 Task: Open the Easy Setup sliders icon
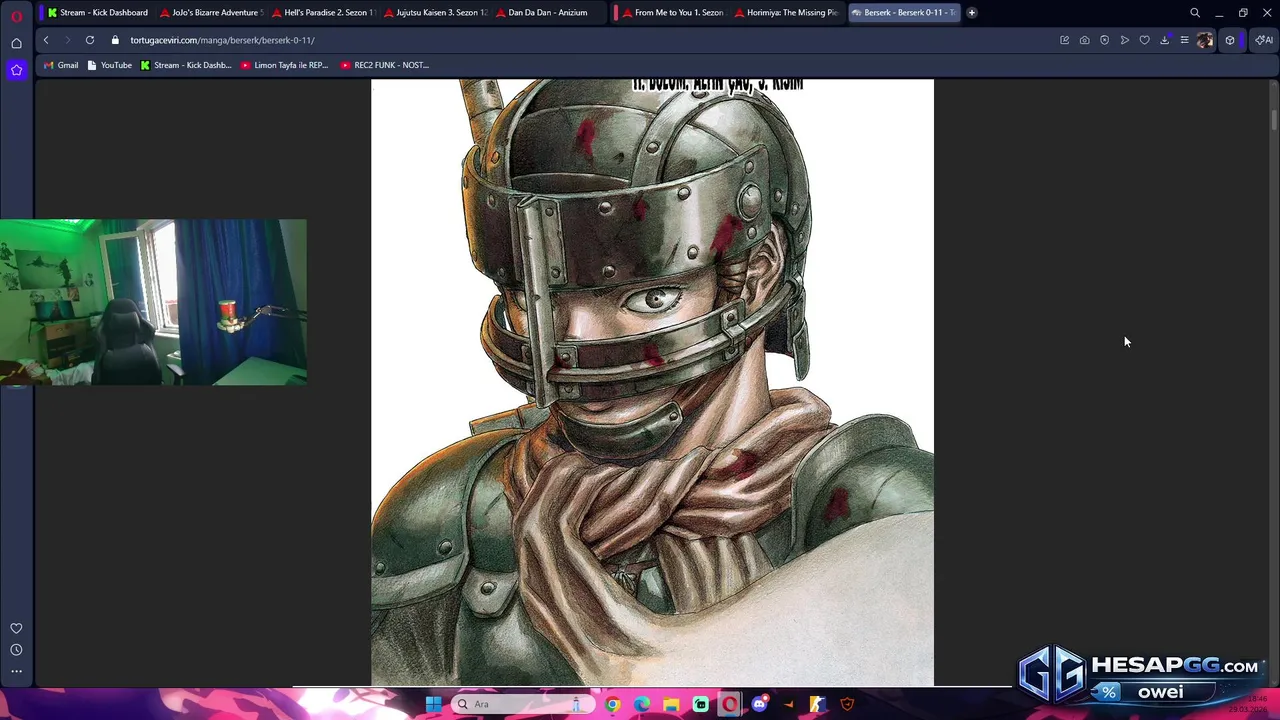click(1185, 40)
